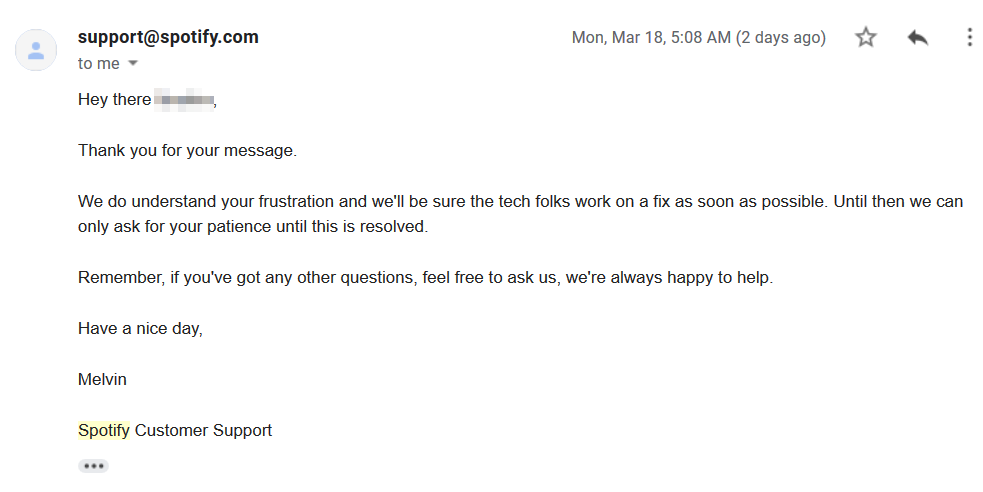983x492 pixels.
Task: Open the three-dot more options menu
Action: pyautogui.click(x=969, y=38)
